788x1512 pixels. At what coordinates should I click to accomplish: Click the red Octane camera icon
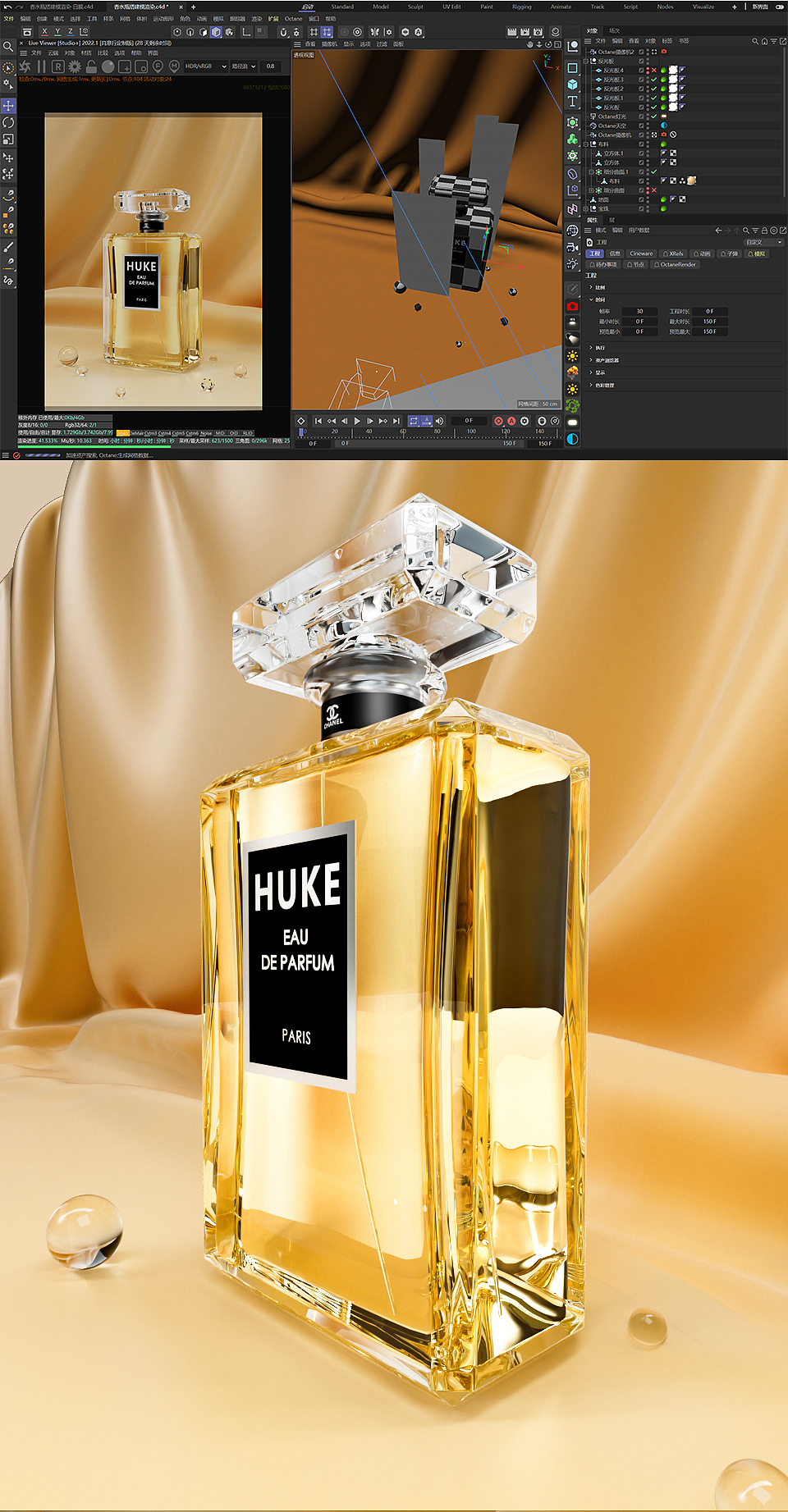(572, 306)
